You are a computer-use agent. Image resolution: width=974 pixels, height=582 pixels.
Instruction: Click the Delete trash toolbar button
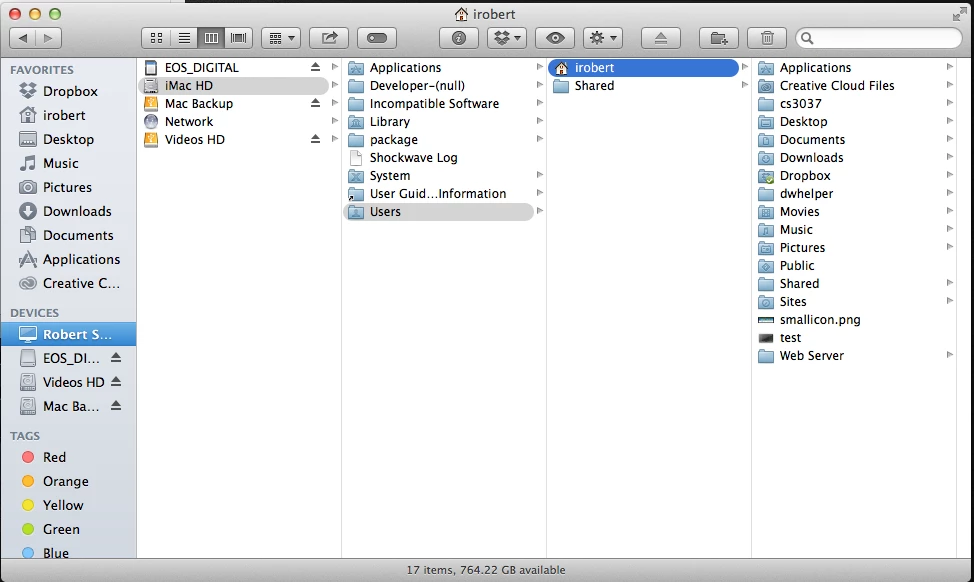click(767, 39)
